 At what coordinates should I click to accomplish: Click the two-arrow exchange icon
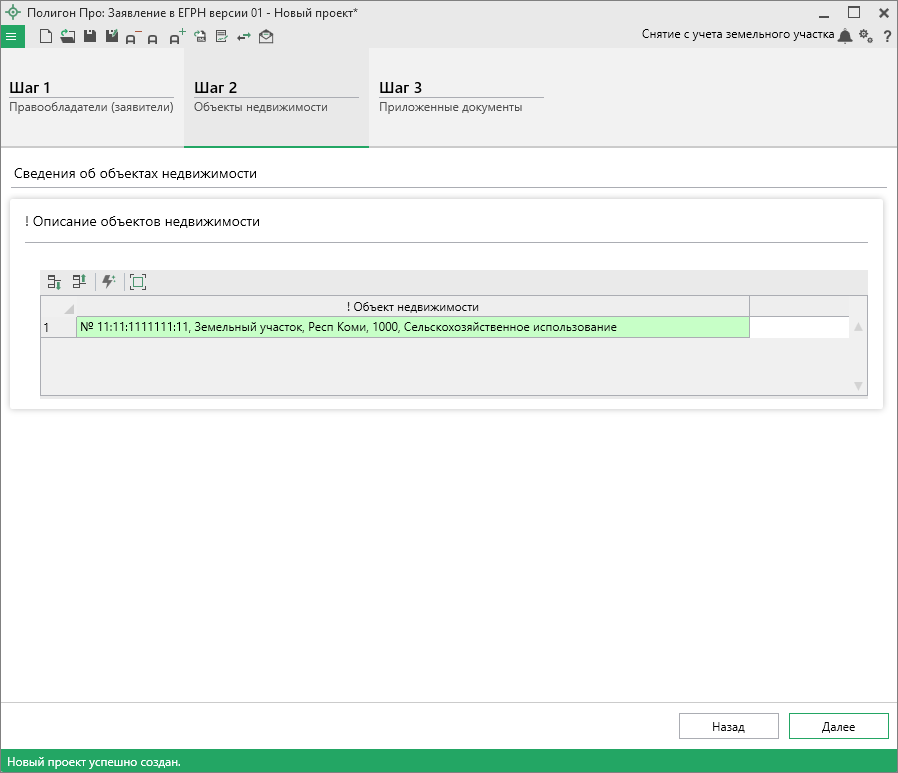(244, 37)
